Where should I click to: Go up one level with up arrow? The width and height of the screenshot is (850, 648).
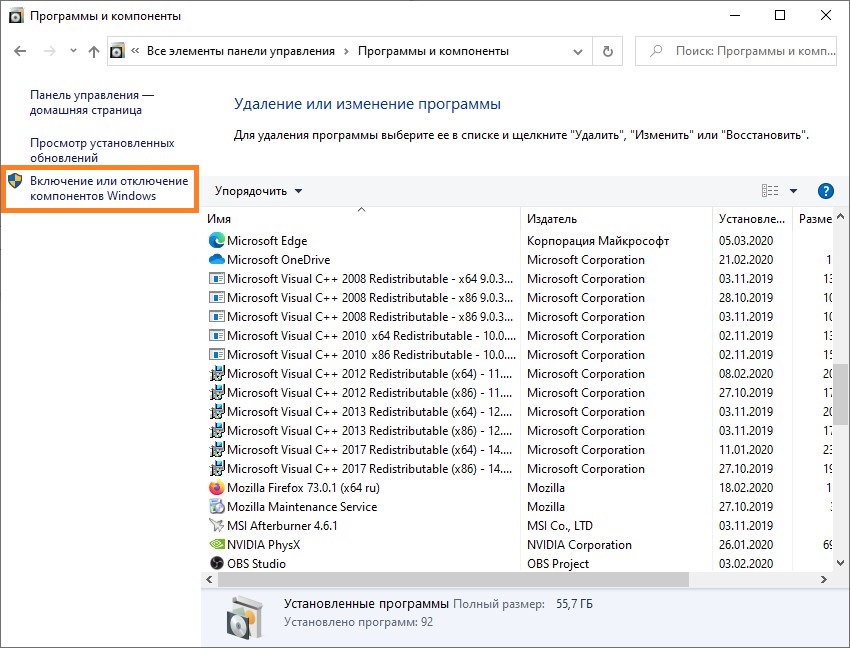click(94, 51)
